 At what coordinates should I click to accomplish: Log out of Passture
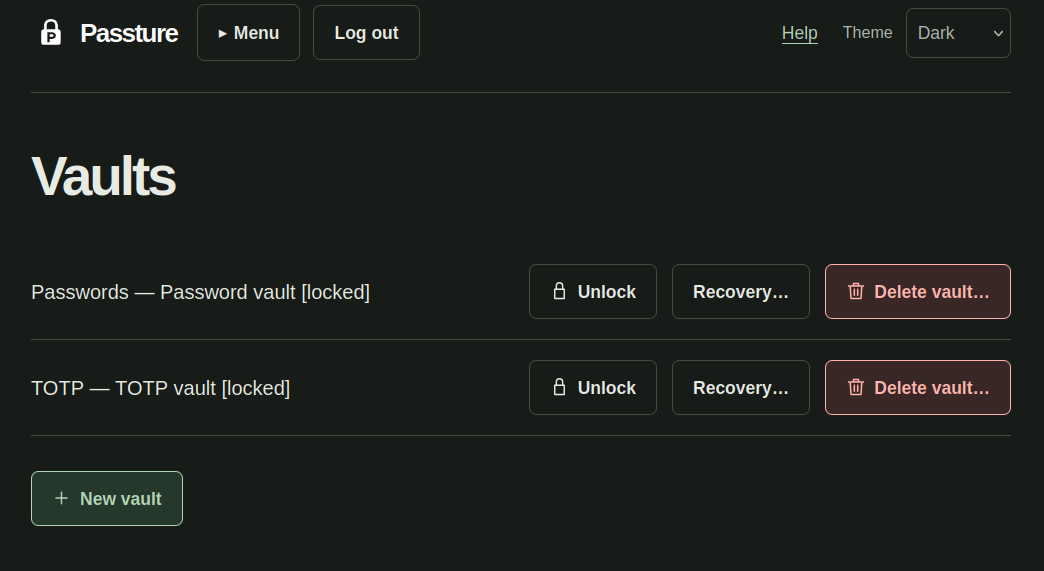pyautogui.click(x=366, y=33)
